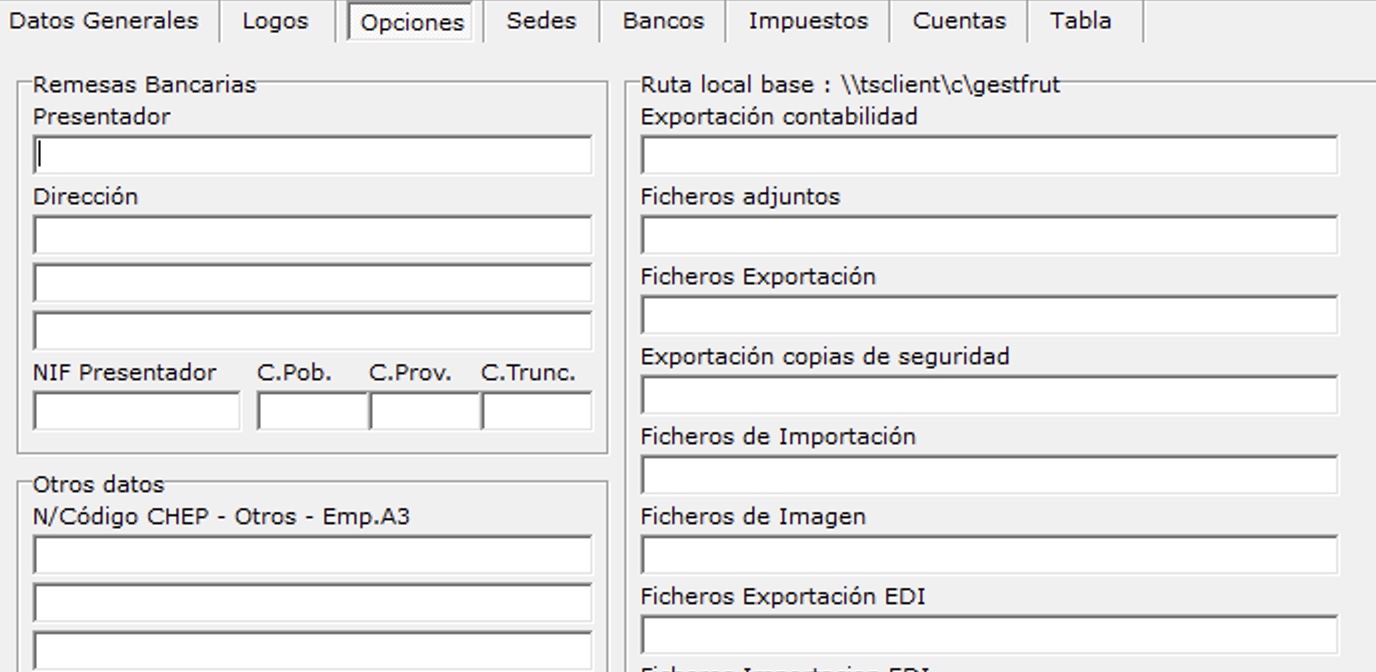
Task: Select the C.Trunc. input box
Action: click(536, 412)
